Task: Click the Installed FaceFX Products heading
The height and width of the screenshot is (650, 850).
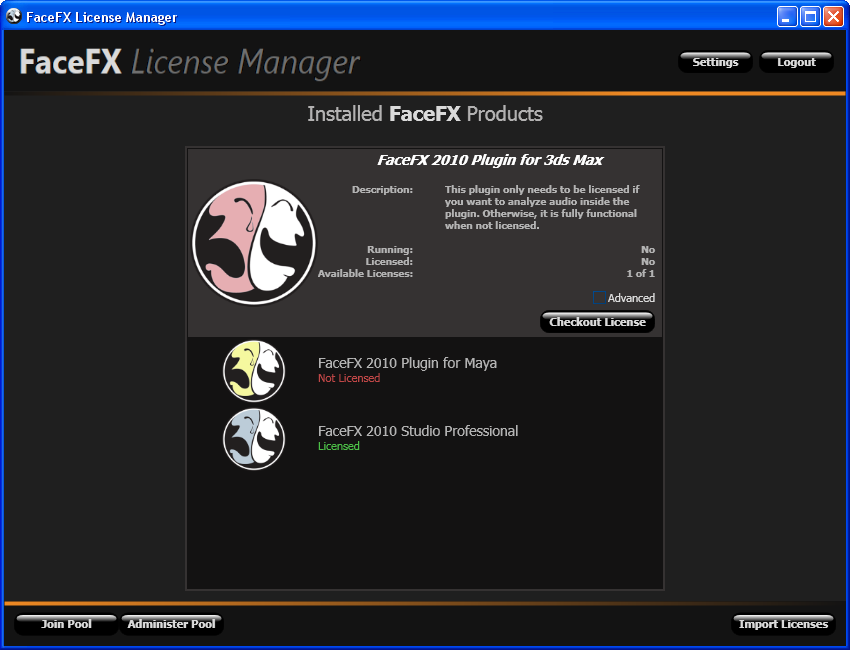Action: click(x=425, y=114)
